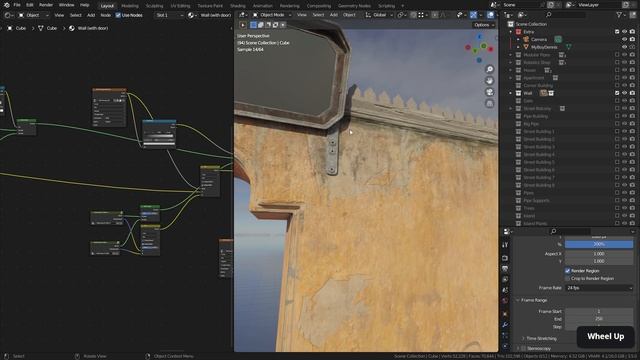Open the Object Mode dropdown in viewport

[272, 15]
